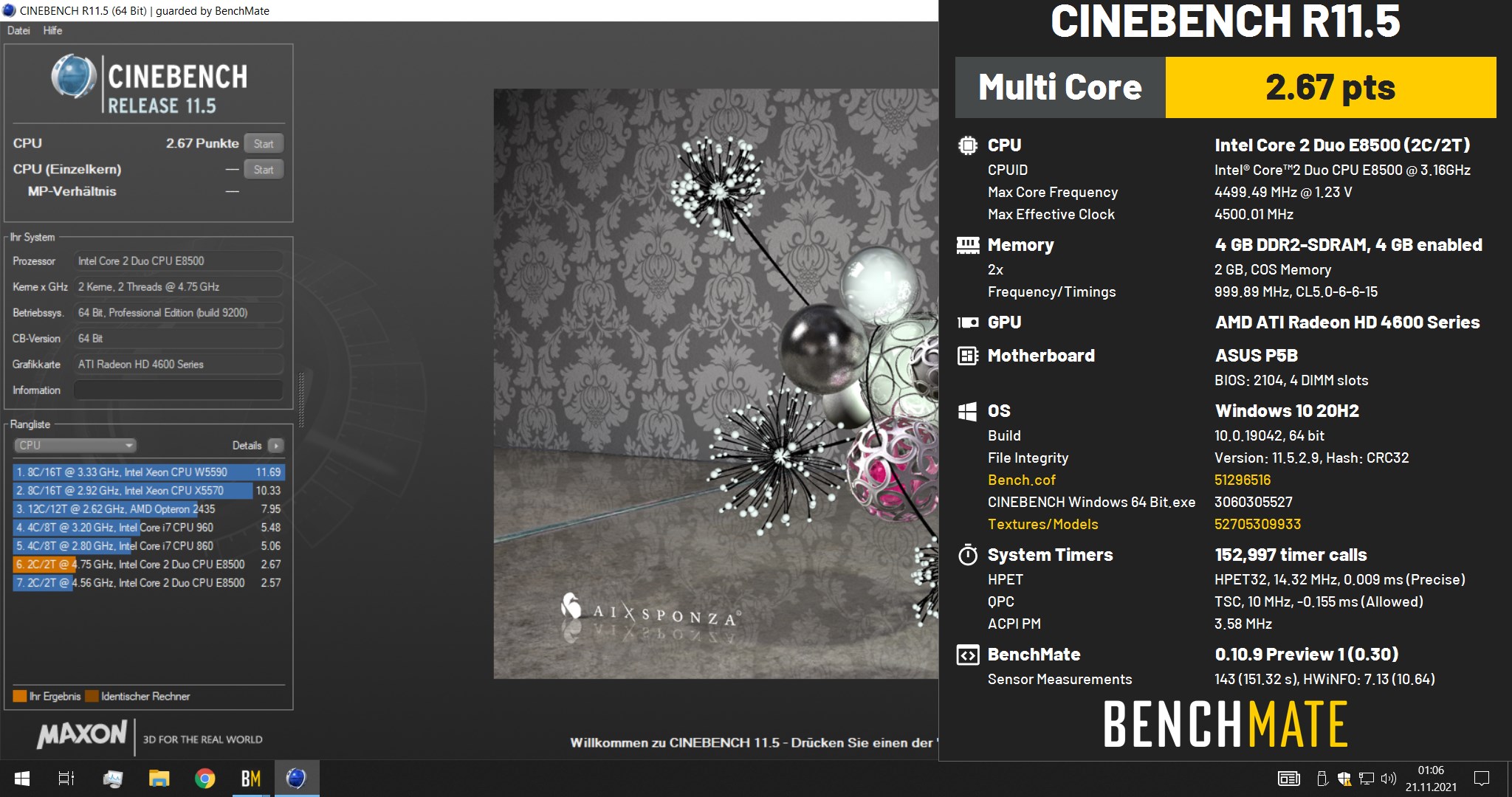The width and height of the screenshot is (1512, 797).
Task: Start the CPU (Einzelkern) benchmark
Action: tap(264, 170)
